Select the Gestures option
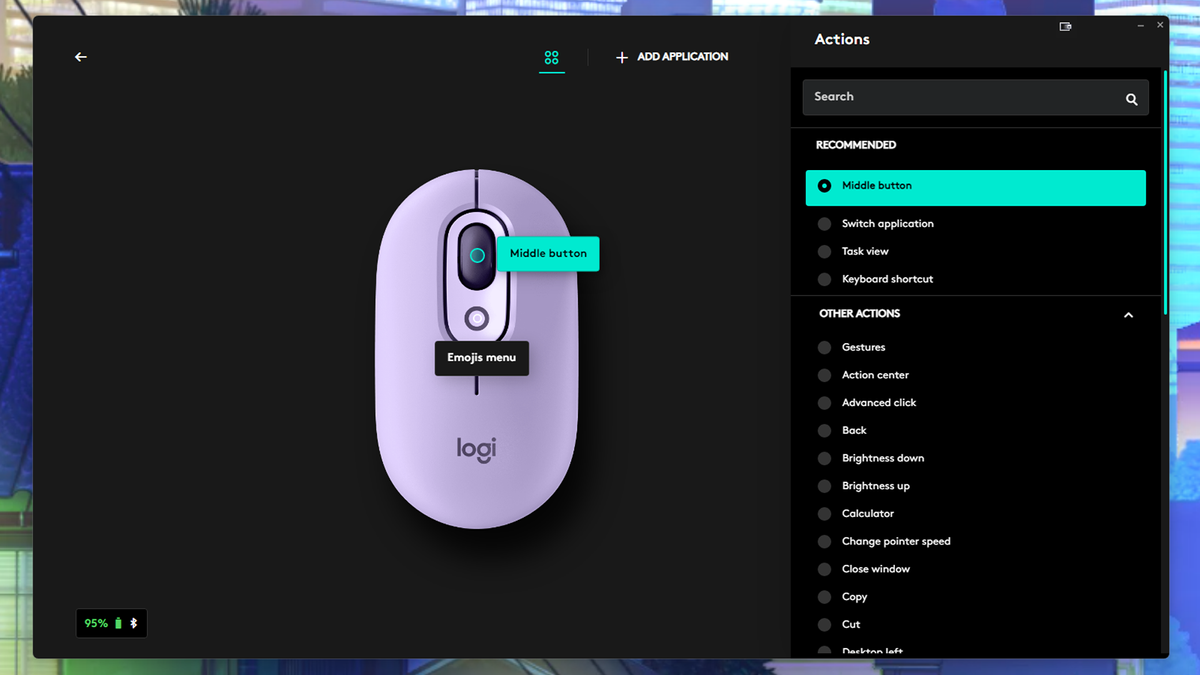Image resolution: width=1200 pixels, height=675 pixels. point(864,347)
